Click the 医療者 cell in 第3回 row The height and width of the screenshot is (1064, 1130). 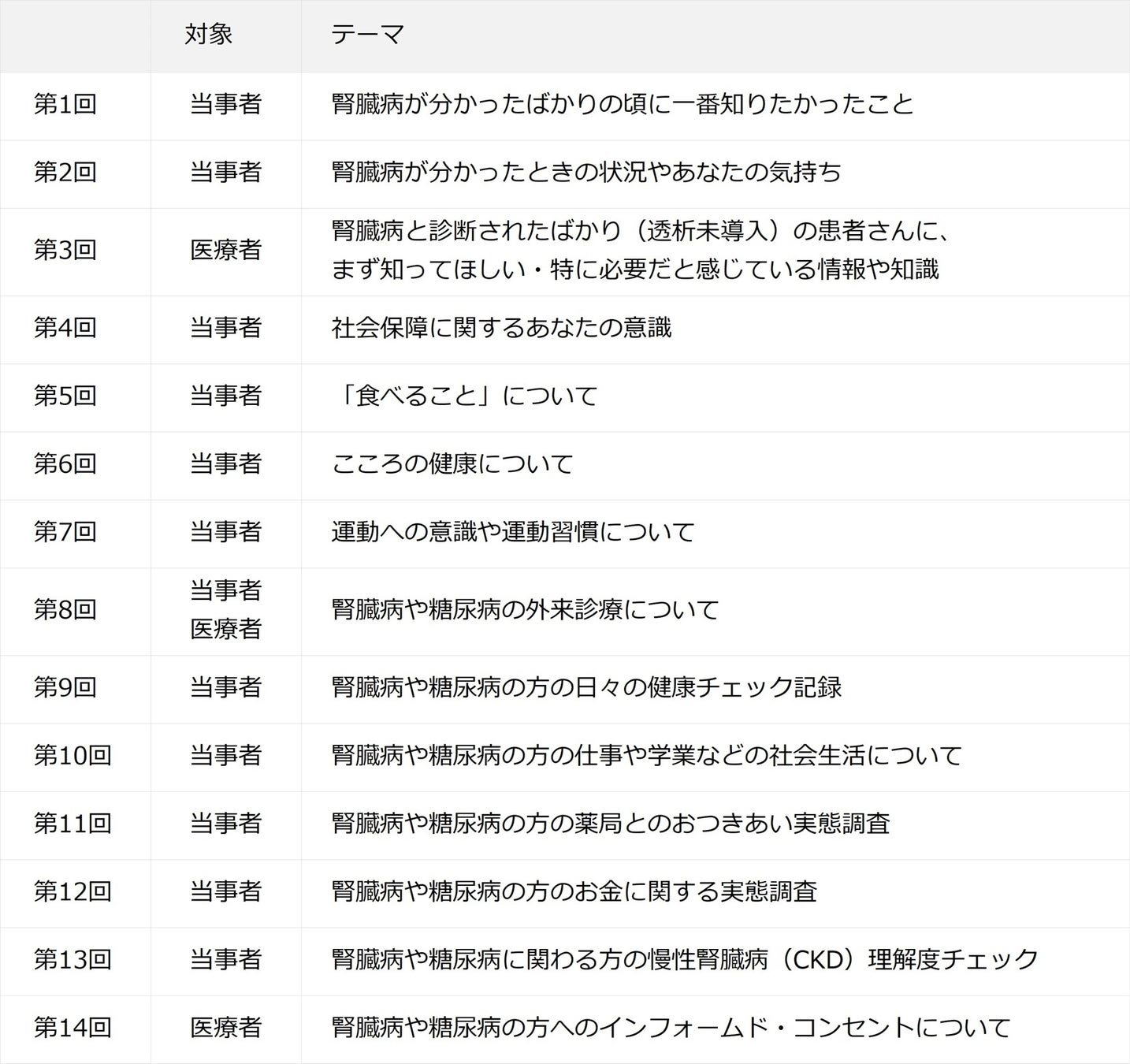pyautogui.click(x=225, y=250)
